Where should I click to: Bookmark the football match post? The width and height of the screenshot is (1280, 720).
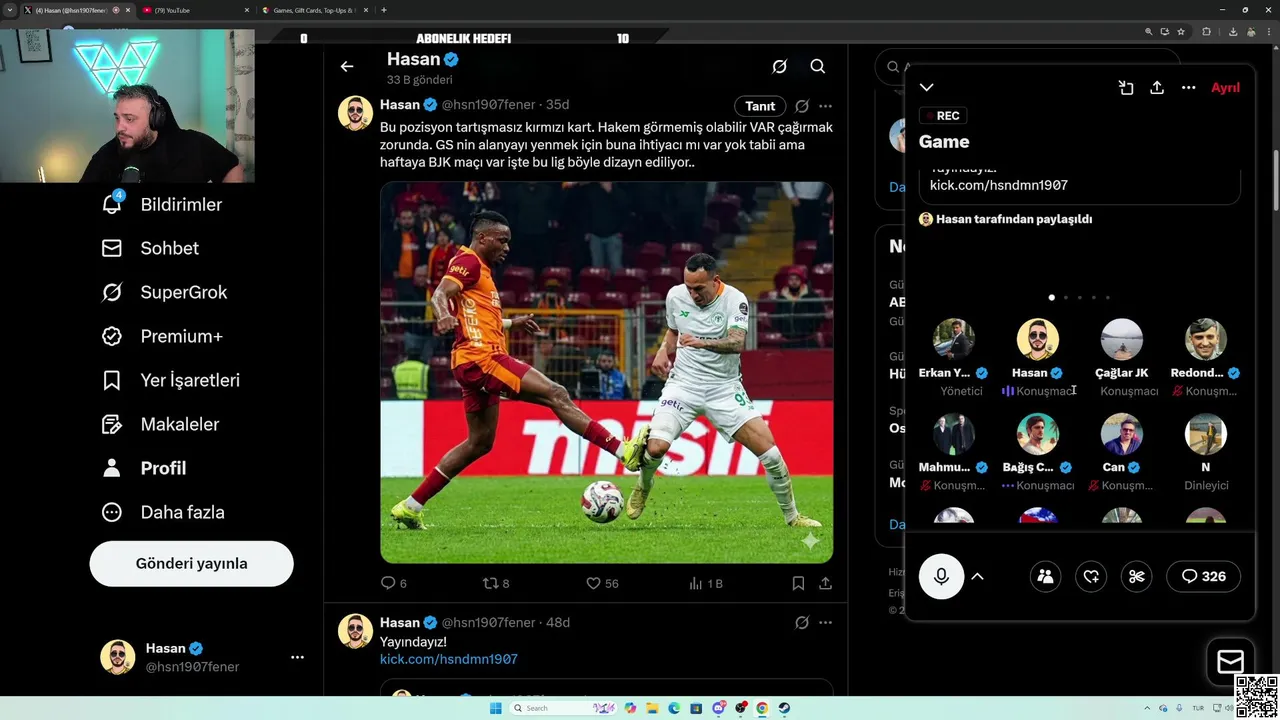click(x=798, y=583)
